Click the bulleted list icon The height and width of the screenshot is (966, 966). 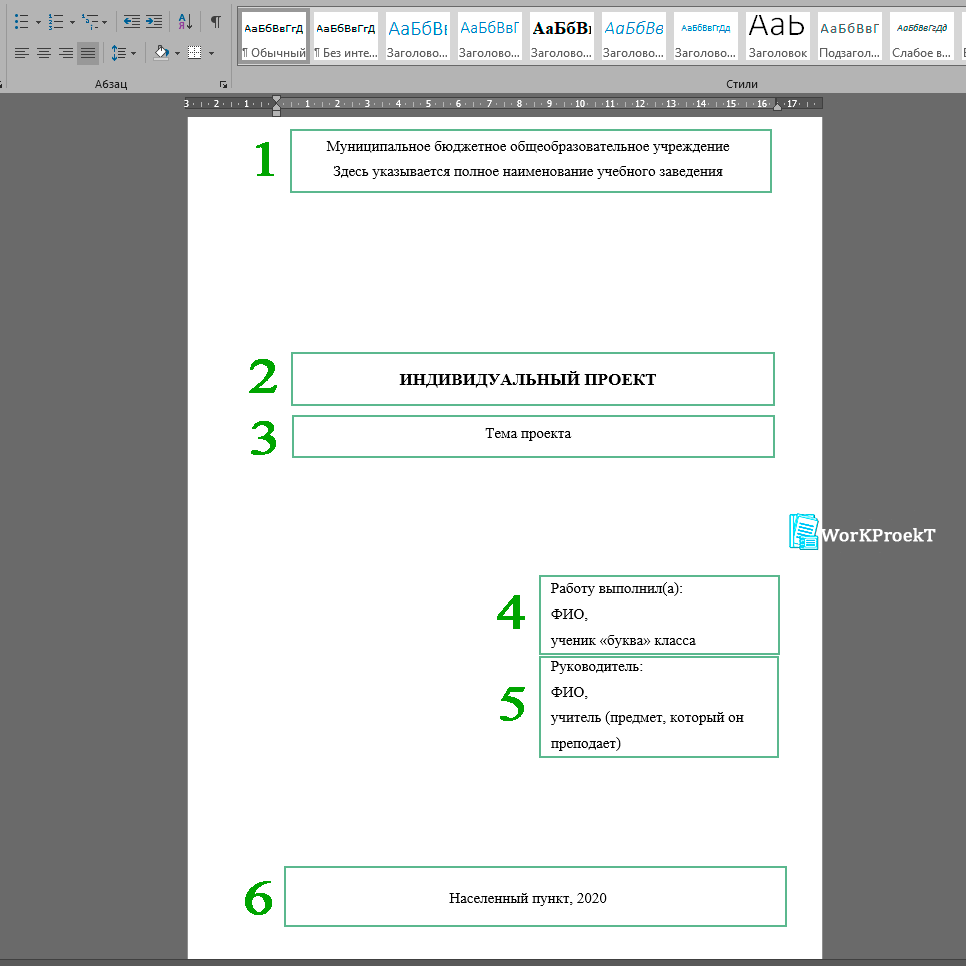point(22,21)
